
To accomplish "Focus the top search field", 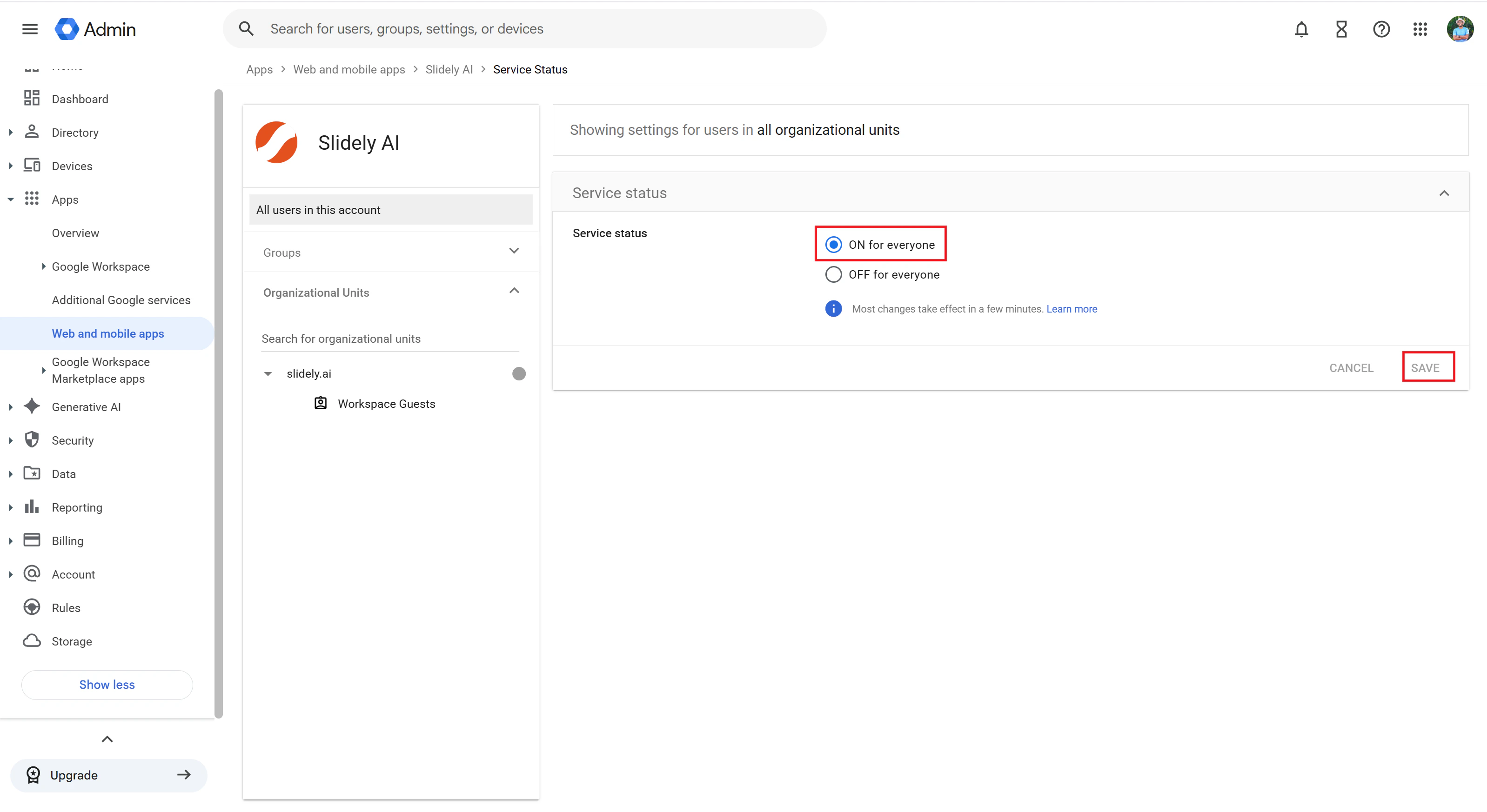I will click(x=524, y=29).
